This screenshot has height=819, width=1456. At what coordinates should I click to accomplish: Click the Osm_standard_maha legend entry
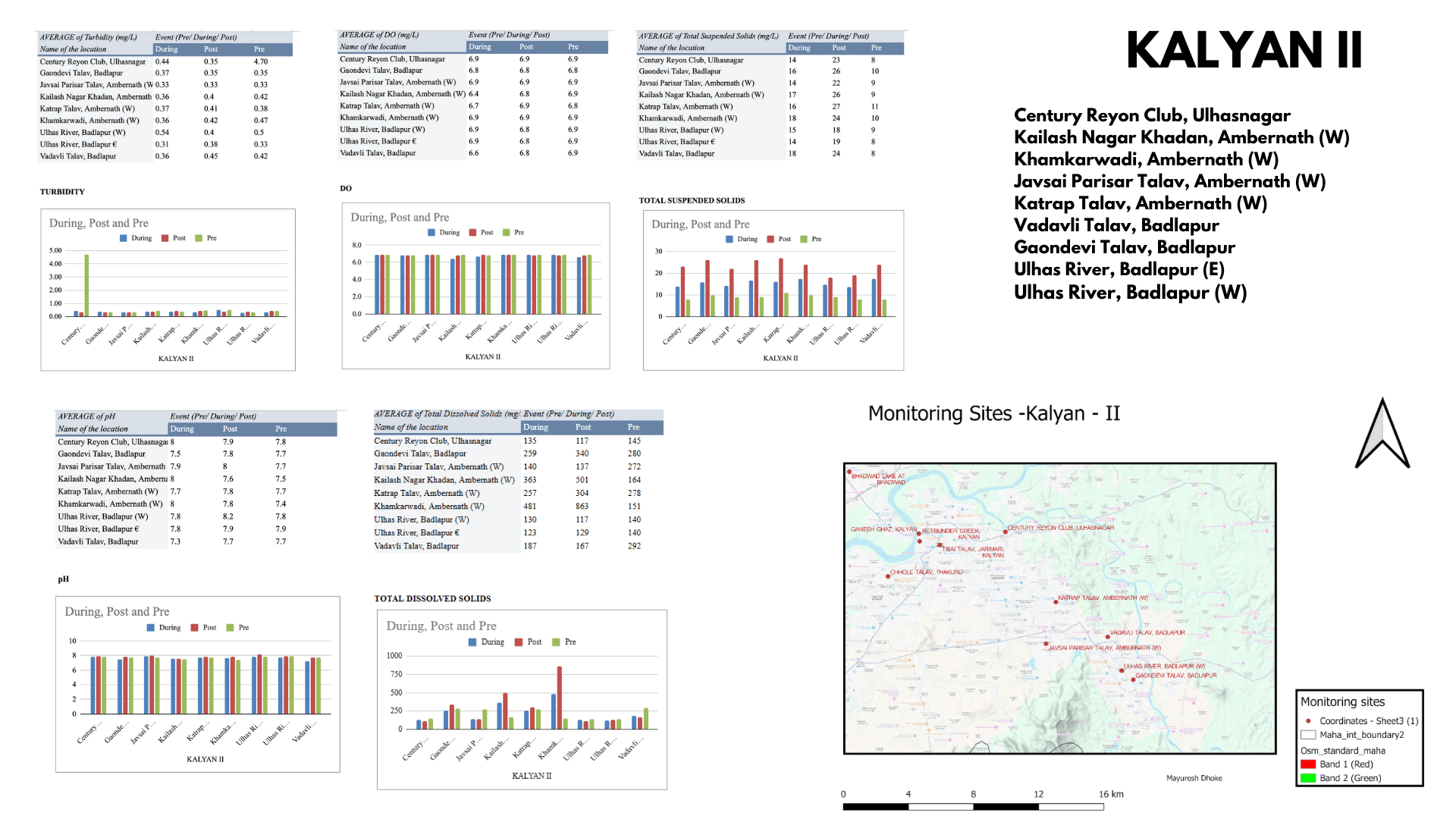1342,751
